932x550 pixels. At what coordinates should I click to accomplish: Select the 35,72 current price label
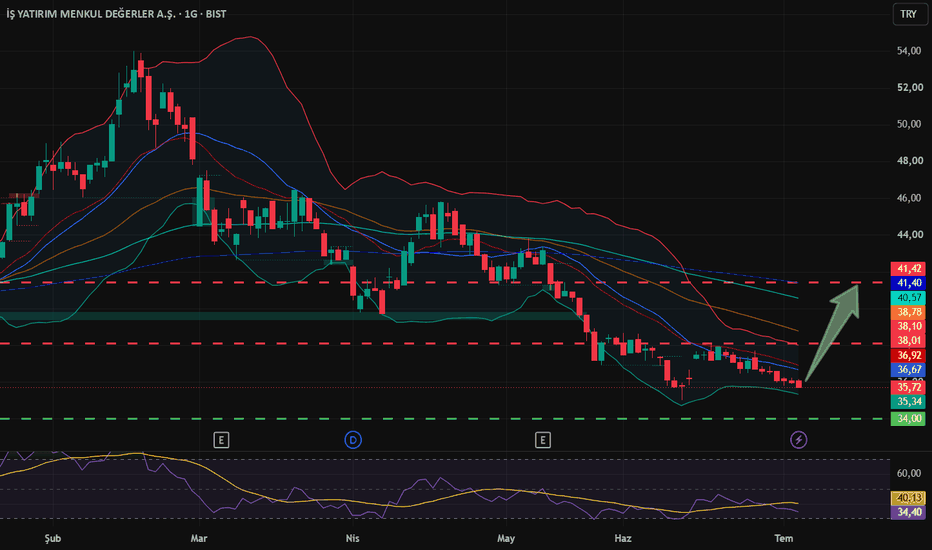pyautogui.click(x=908, y=387)
